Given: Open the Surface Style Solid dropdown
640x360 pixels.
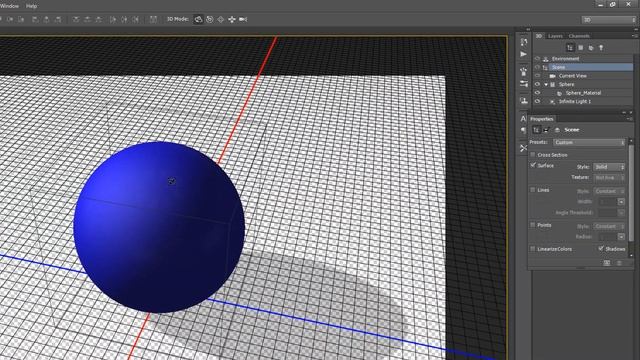Looking at the screenshot, I should (x=609, y=167).
